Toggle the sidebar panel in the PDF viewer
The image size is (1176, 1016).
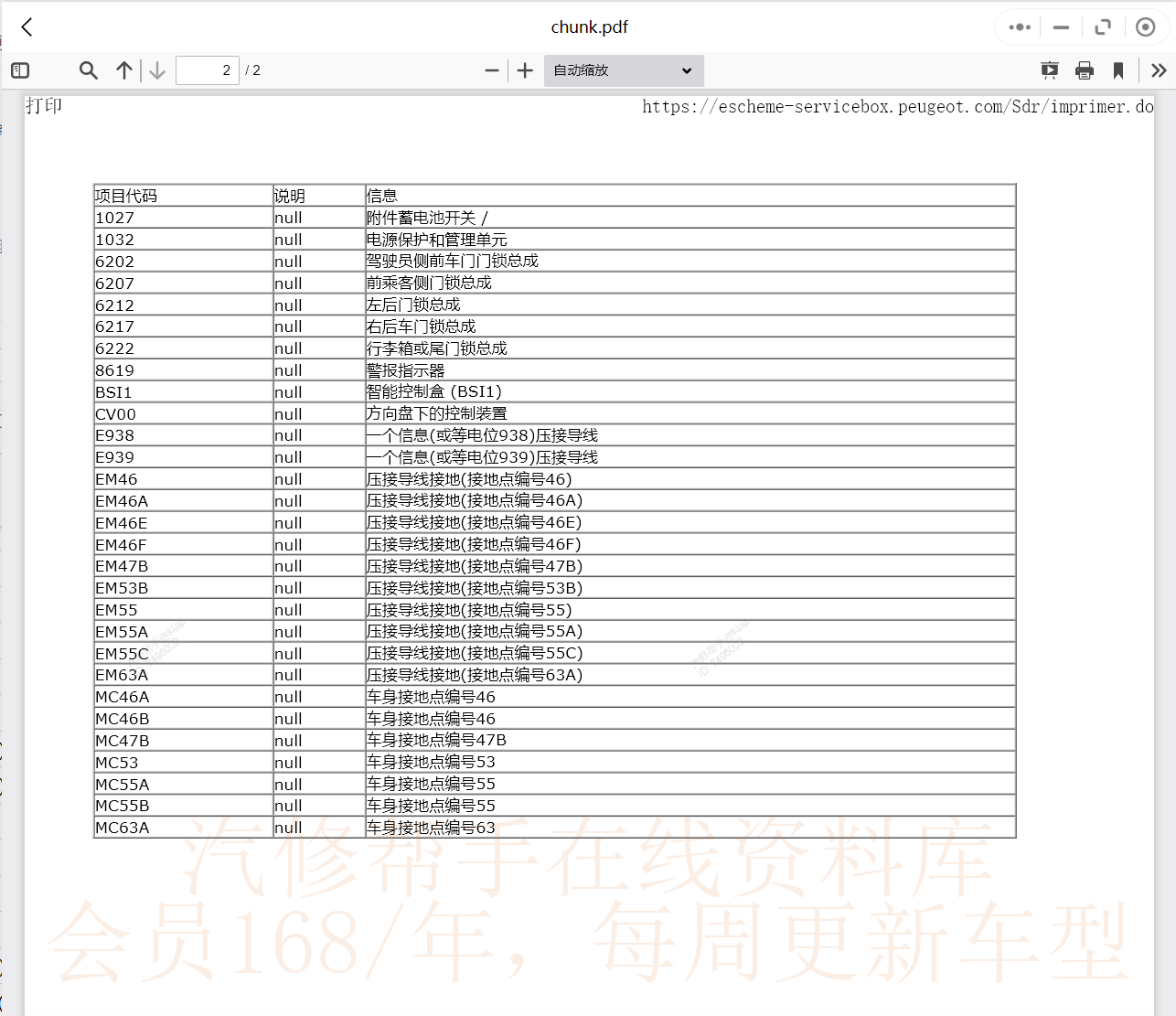coord(20,70)
